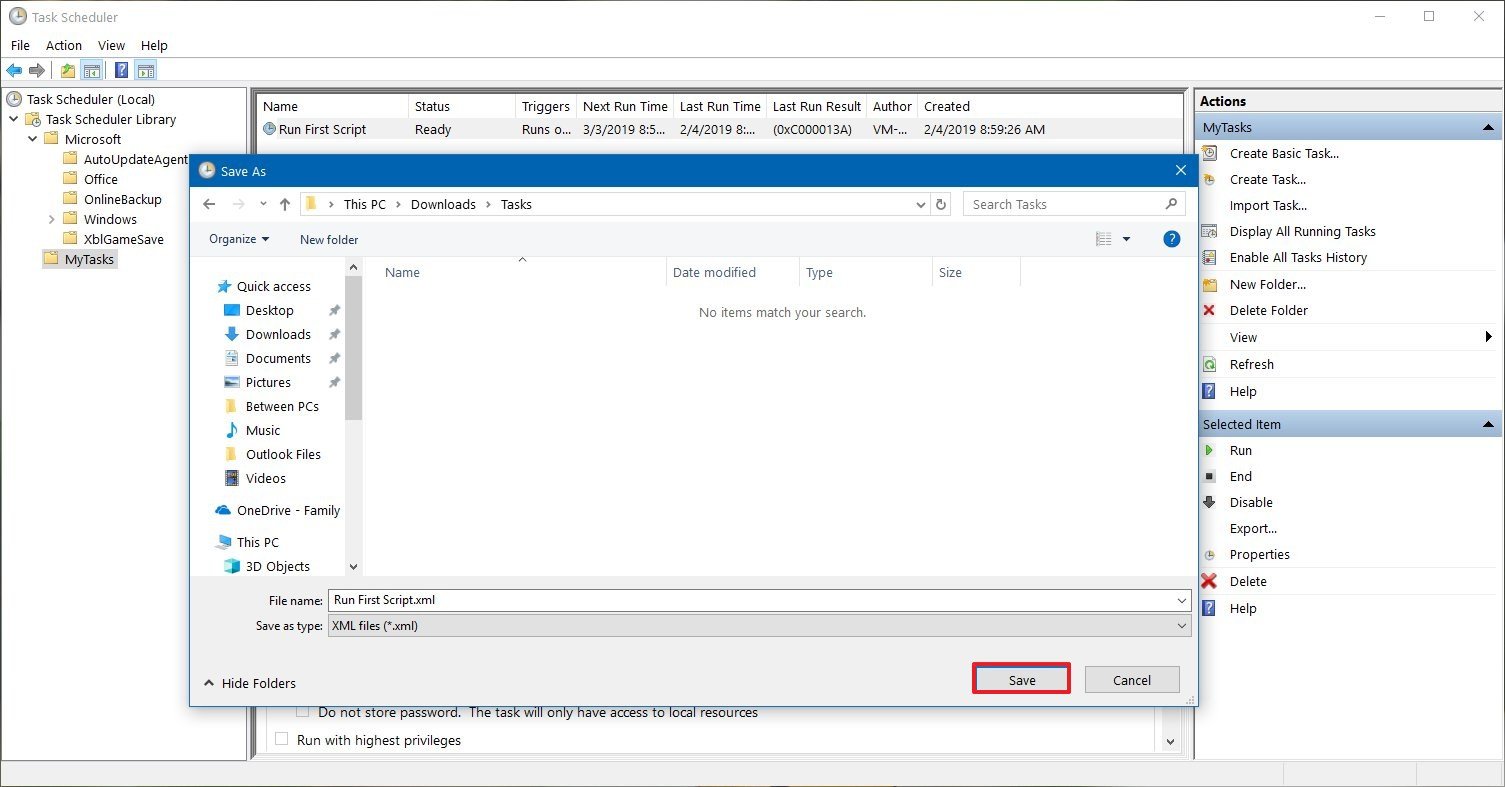1505x787 pixels.
Task: Click the Create Basic Task icon
Action: point(1210,153)
